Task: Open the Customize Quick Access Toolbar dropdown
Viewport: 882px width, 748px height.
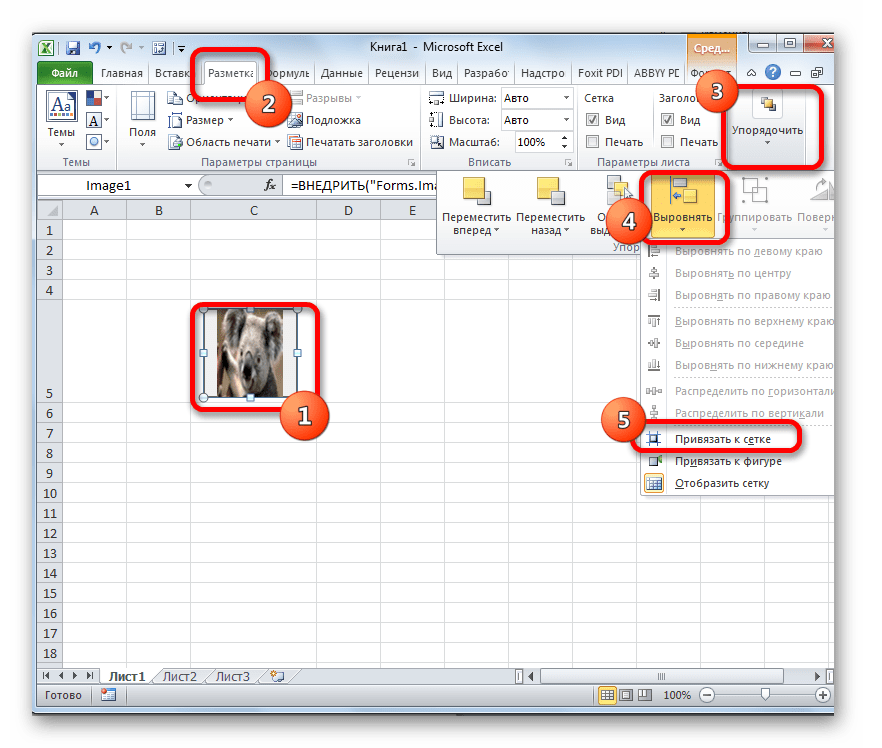Action: point(182,48)
